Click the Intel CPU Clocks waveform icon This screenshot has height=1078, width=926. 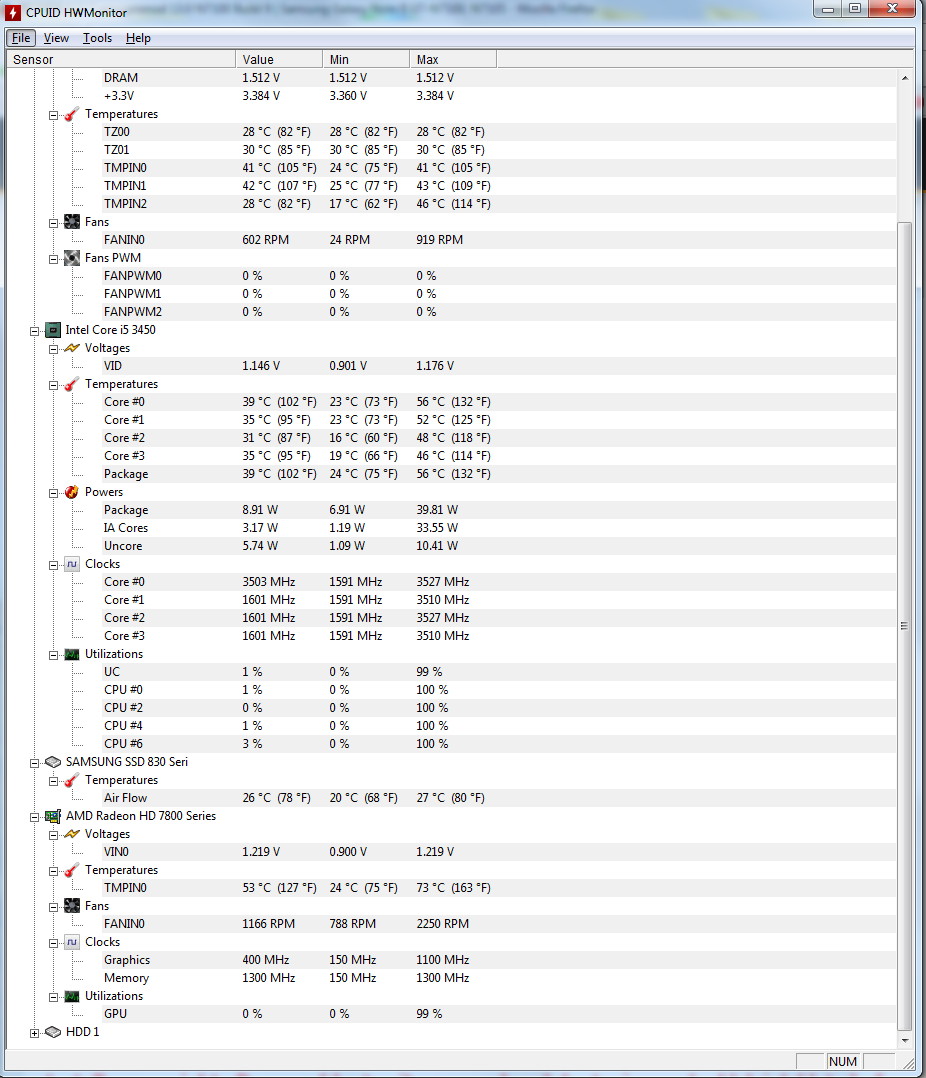pyautogui.click(x=71, y=564)
